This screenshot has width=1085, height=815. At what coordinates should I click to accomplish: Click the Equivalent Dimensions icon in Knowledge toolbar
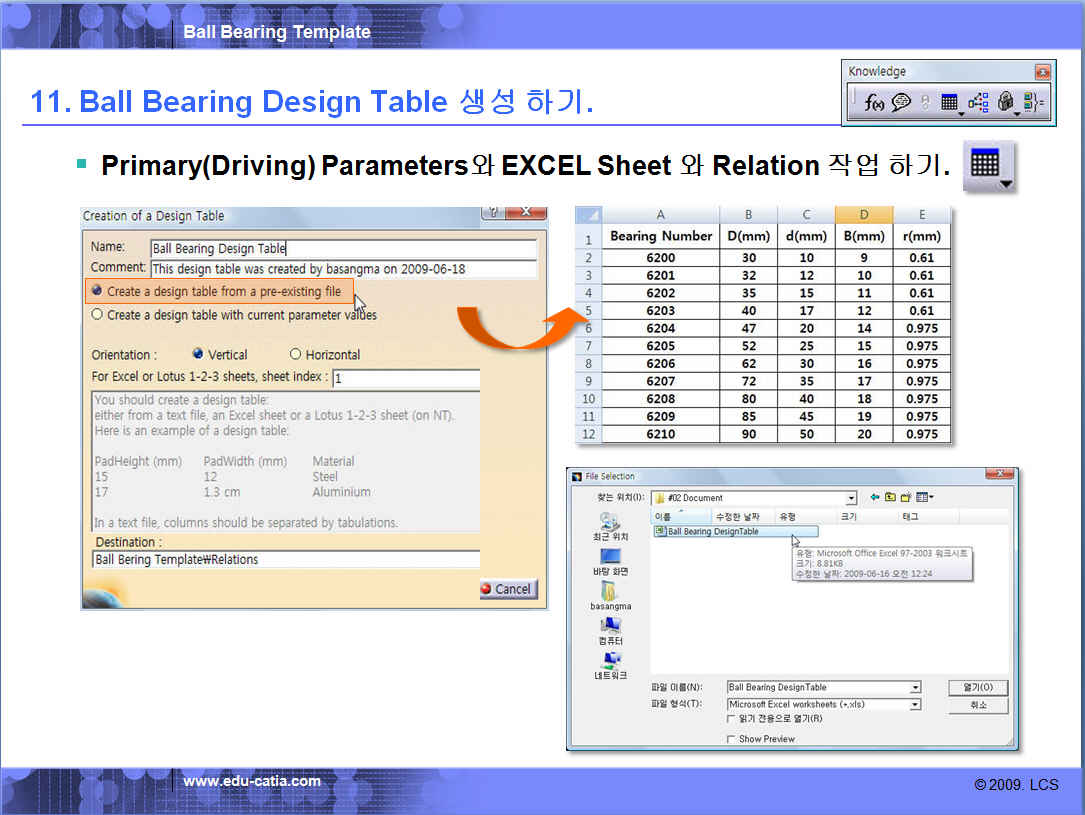pyautogui.click(x=1035, y=102)
